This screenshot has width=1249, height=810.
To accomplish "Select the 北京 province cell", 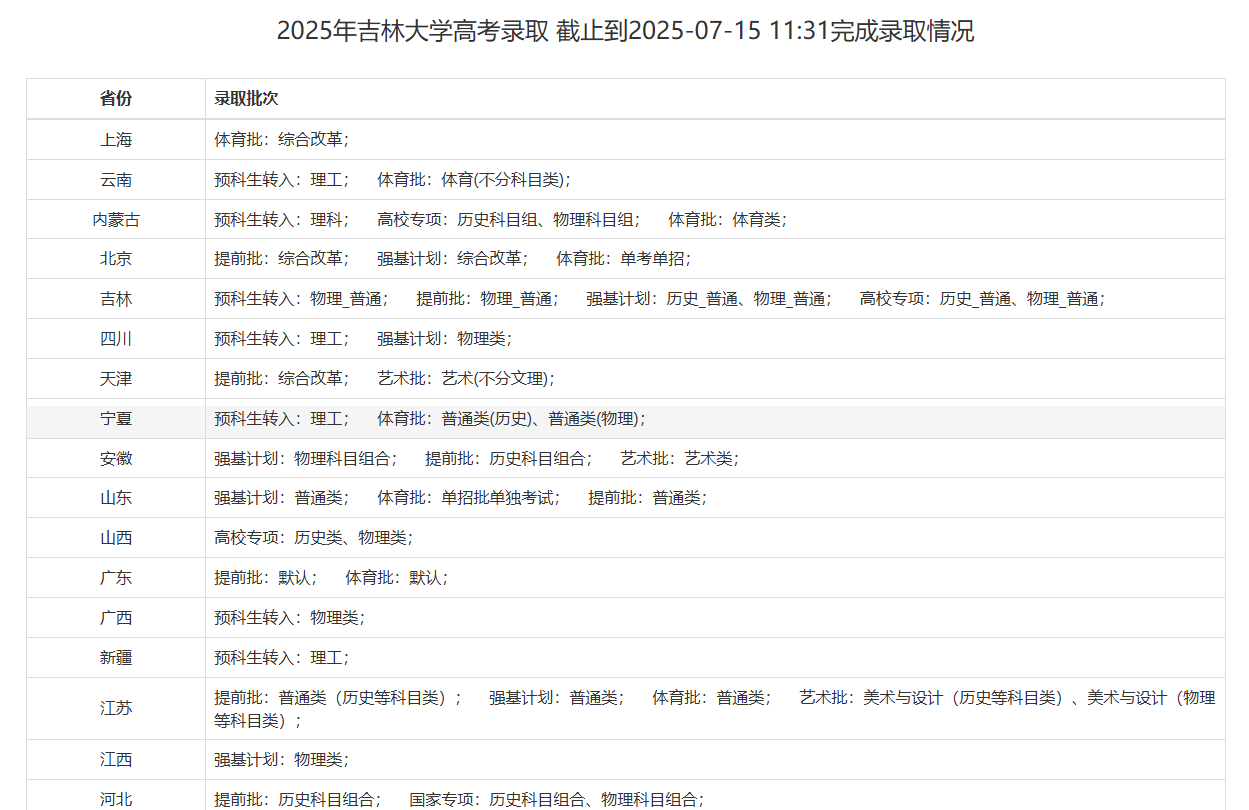I will pos(116,259).
